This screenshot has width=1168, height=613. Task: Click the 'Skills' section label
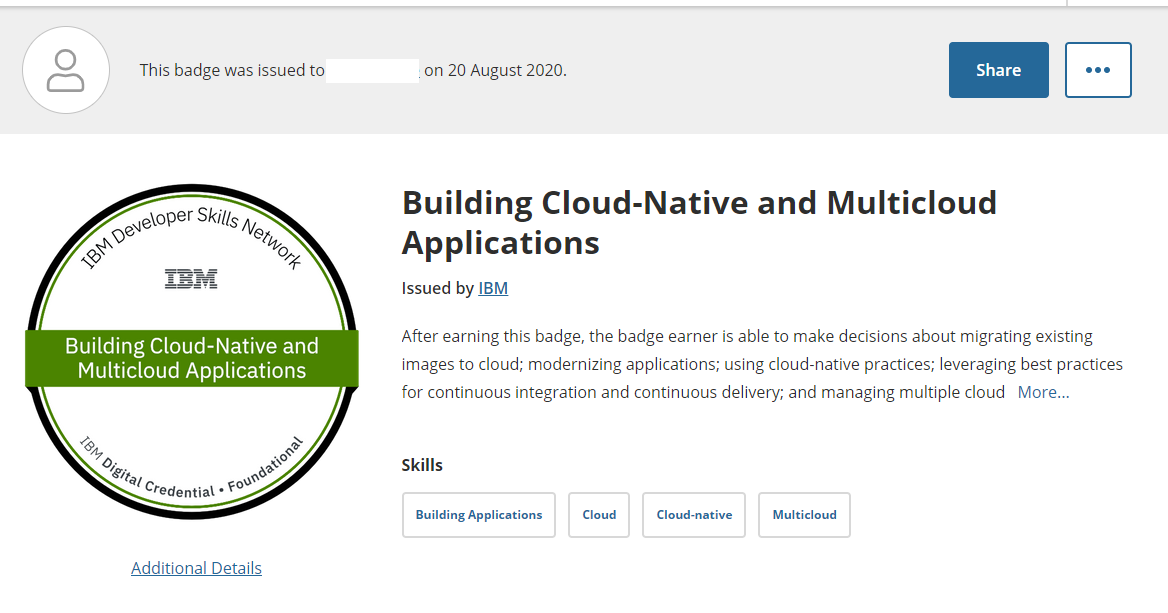pos(422,466)
